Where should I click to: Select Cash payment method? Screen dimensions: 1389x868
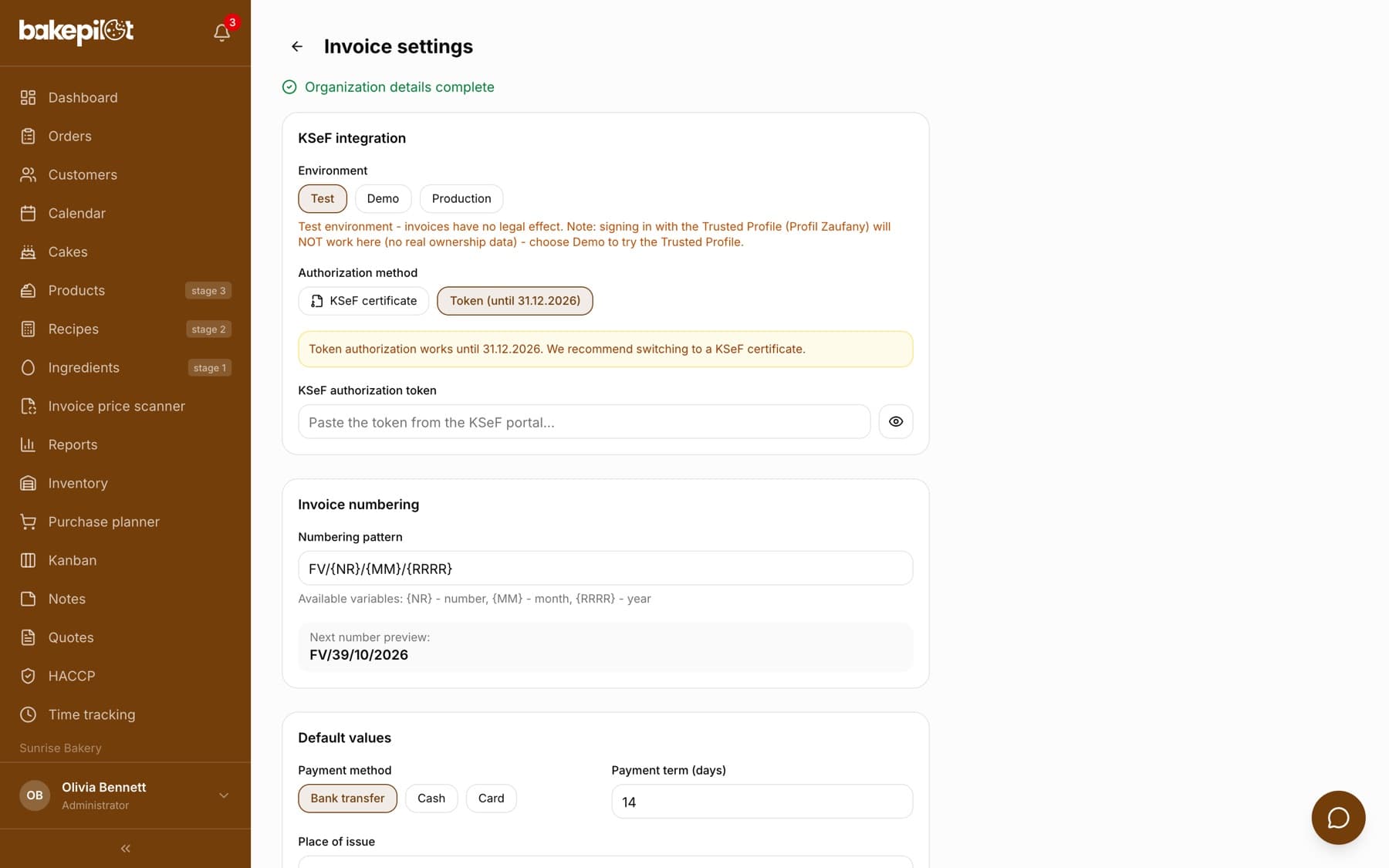tap(431, 798)
